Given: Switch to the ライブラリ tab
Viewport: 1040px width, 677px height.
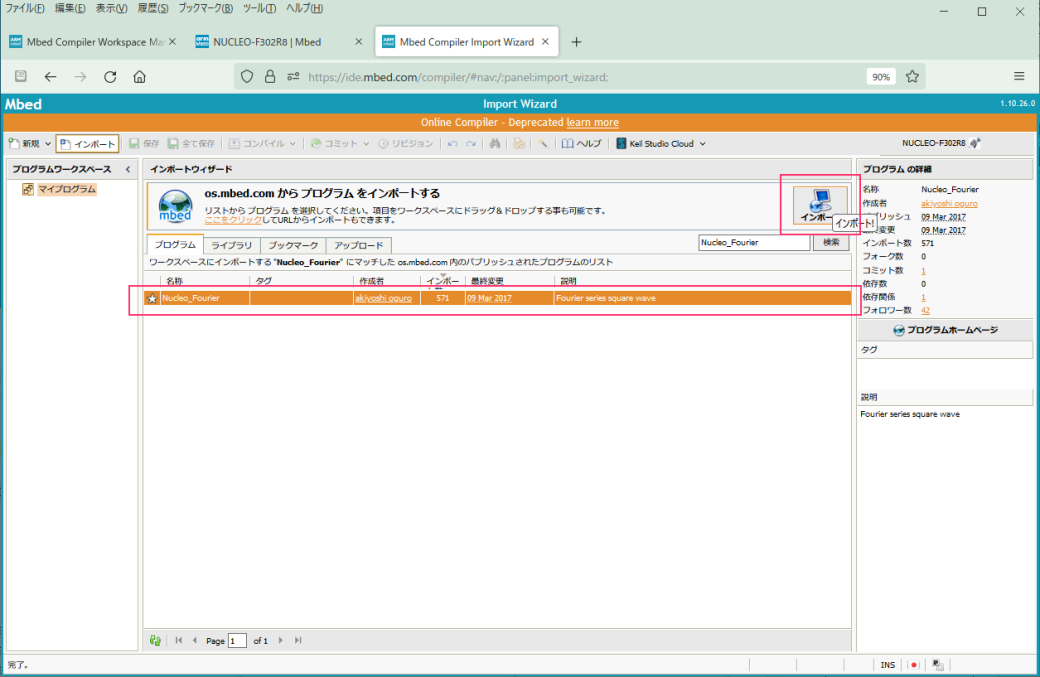Looking at the screenshot, I should pos(231,245).
